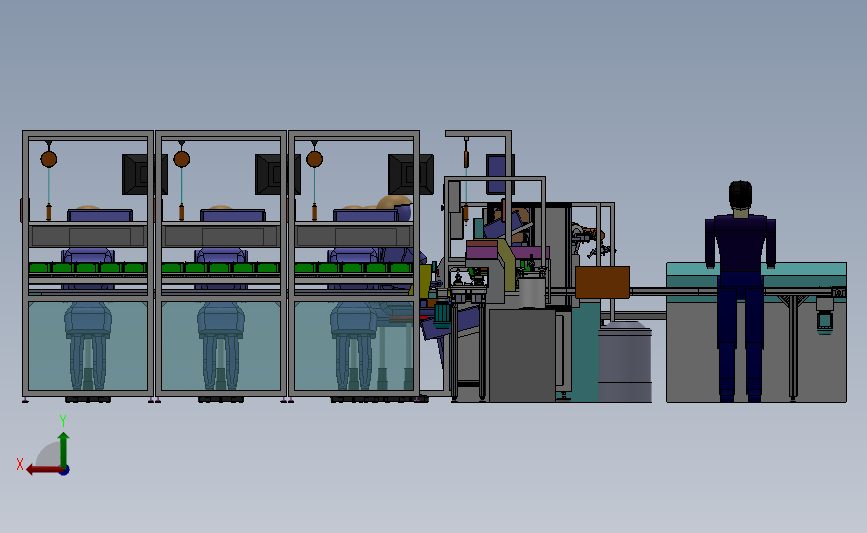The width and height of the screenshot is (867, 533).
Task: Click the red X axis arrow of triad
Action: (x=43, y=470)
